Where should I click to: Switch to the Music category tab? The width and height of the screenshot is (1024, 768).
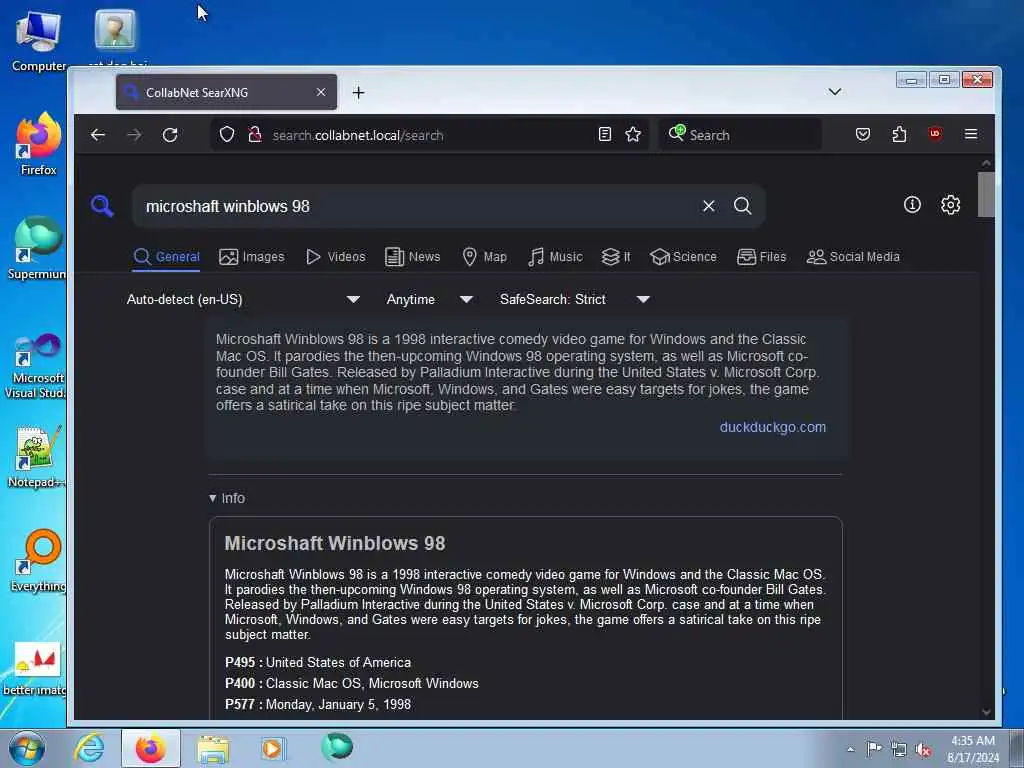tap(555, 257)
